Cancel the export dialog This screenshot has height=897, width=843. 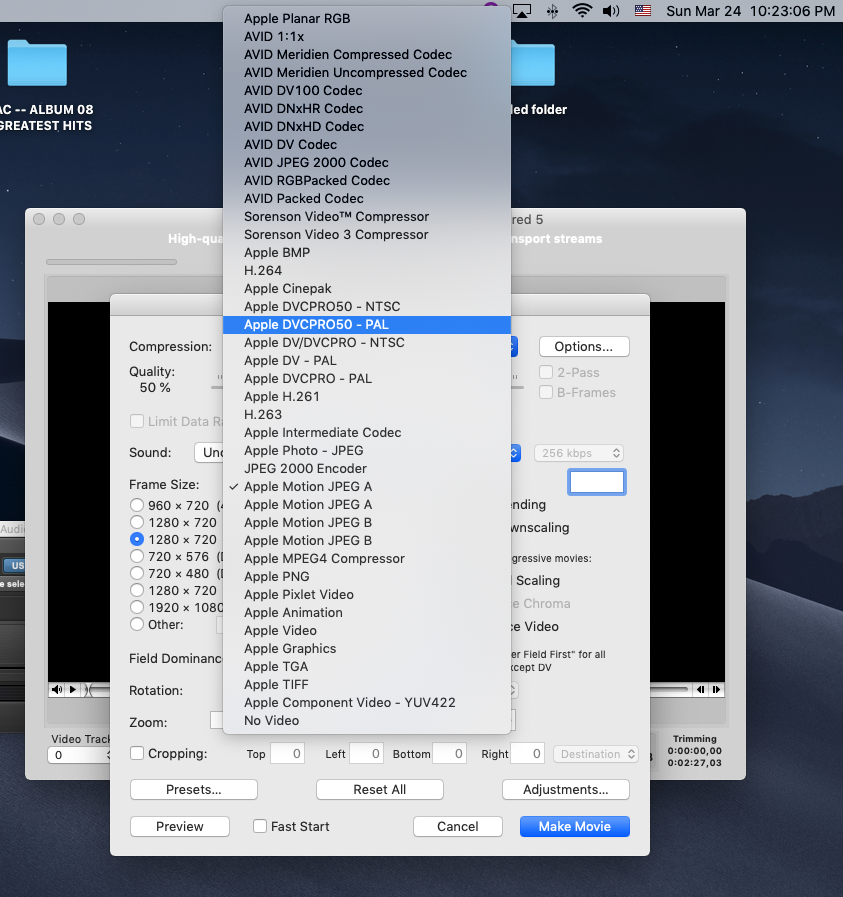pos(458,826)
